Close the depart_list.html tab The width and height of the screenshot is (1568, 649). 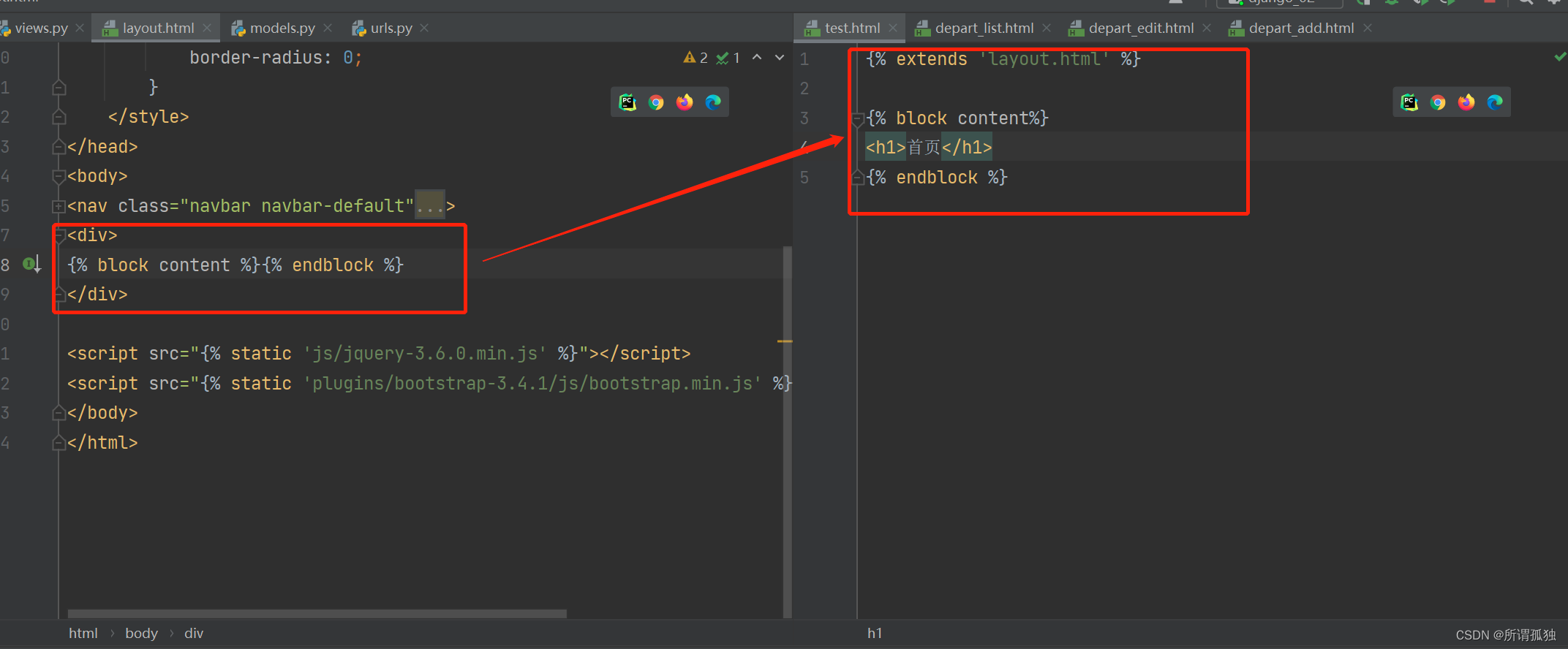pos(1047,28)
